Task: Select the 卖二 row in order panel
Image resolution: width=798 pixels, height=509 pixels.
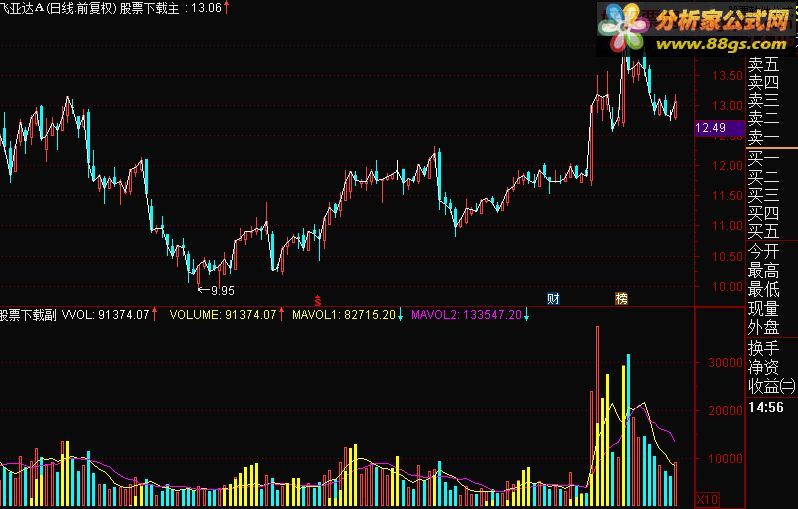Action: click(763, 119)
